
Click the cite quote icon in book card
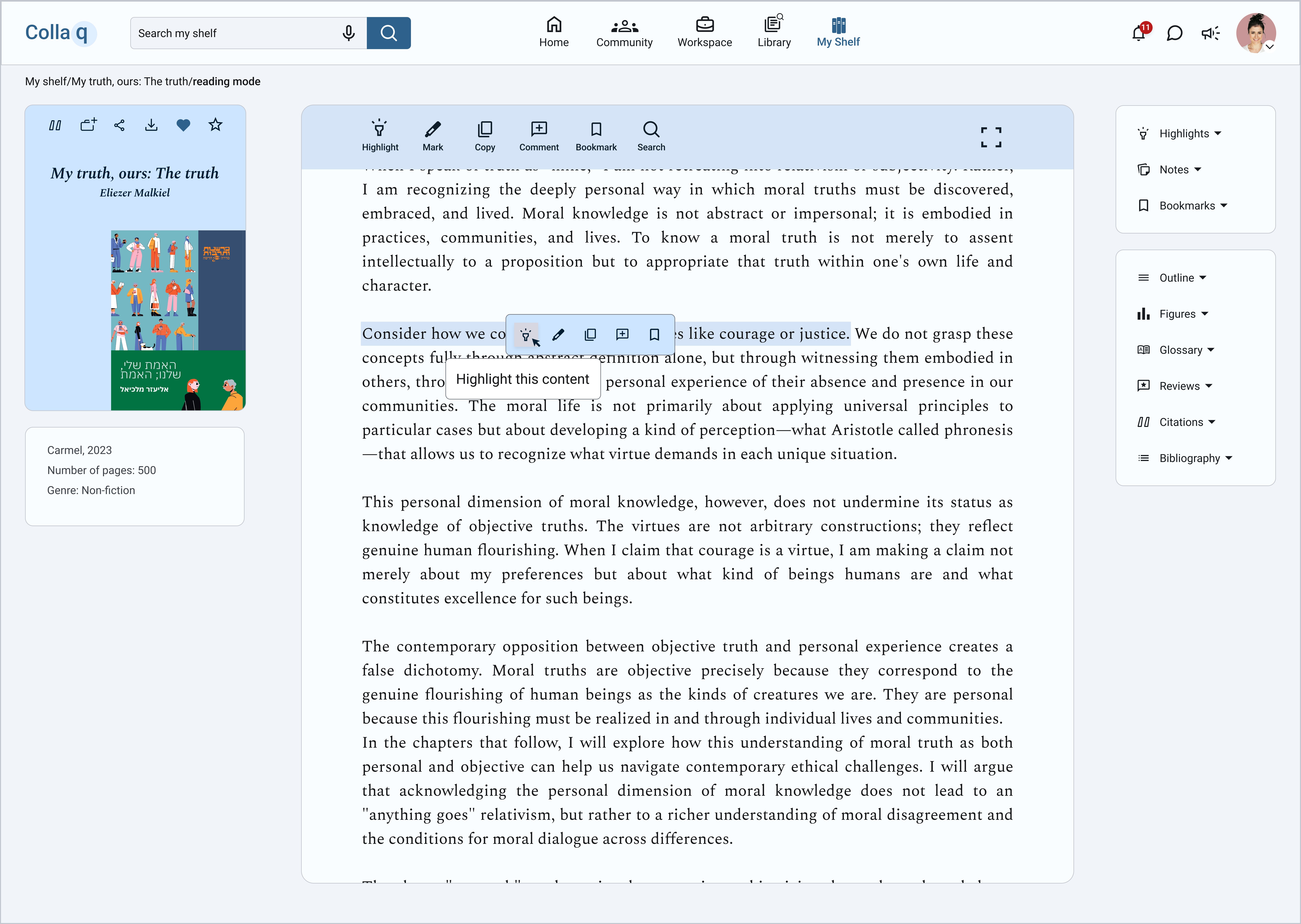55,125
